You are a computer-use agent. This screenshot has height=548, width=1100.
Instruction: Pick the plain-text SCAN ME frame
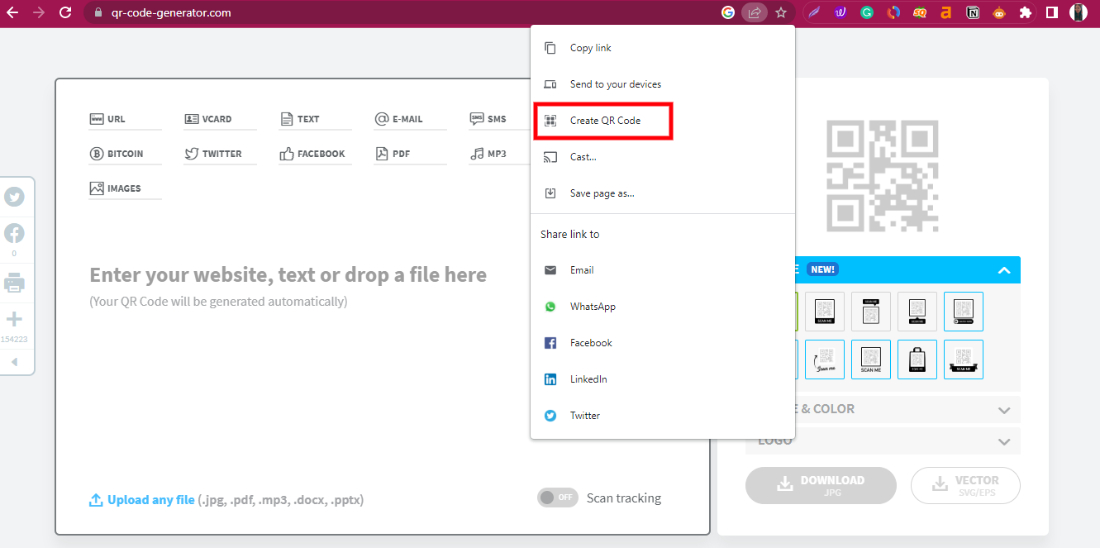pyautogui.click(x=871, y=359)
